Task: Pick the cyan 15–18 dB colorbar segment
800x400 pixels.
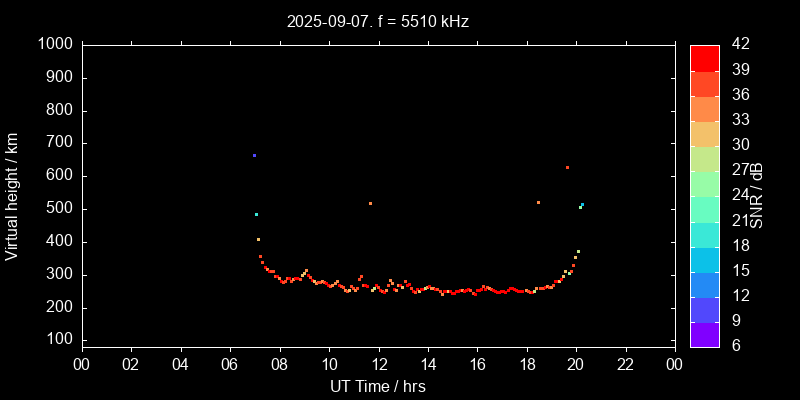Action: coord(704,258)
